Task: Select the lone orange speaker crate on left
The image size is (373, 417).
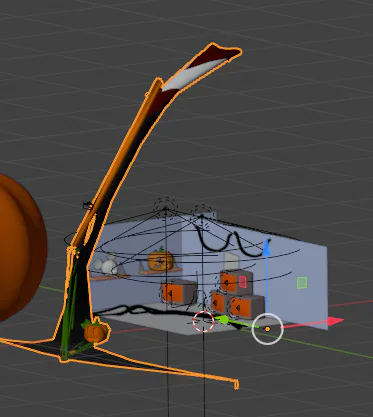Action: pyautogui.click(x=179, y=292)
